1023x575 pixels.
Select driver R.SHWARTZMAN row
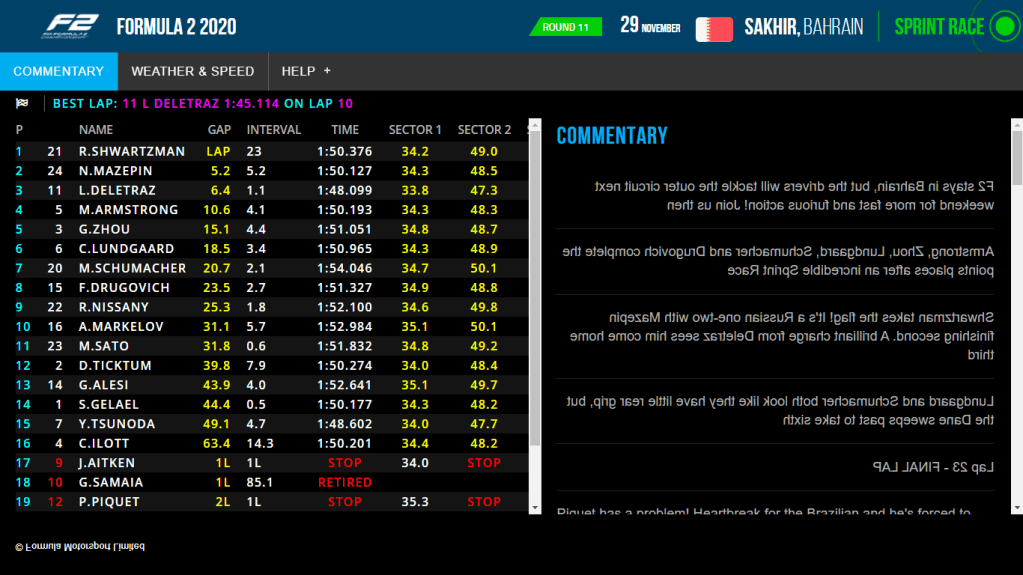point(271,151)
